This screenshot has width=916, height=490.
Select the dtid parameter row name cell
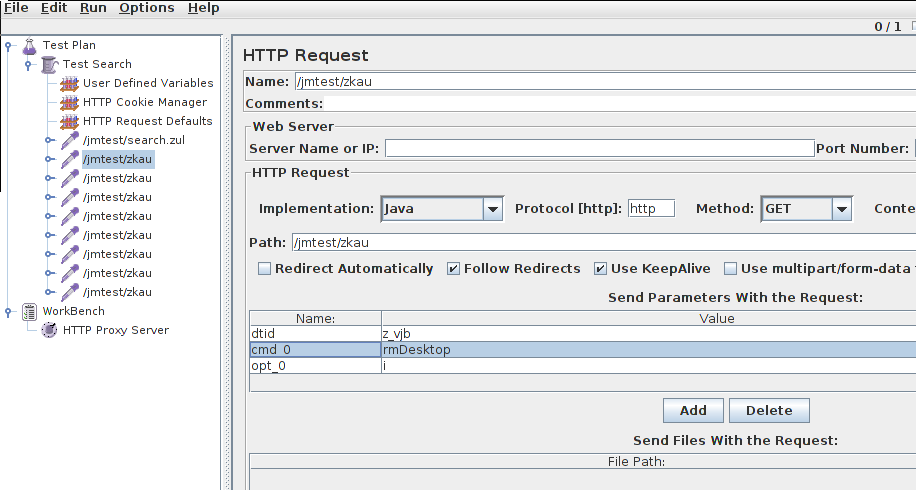tap(315, 333)
